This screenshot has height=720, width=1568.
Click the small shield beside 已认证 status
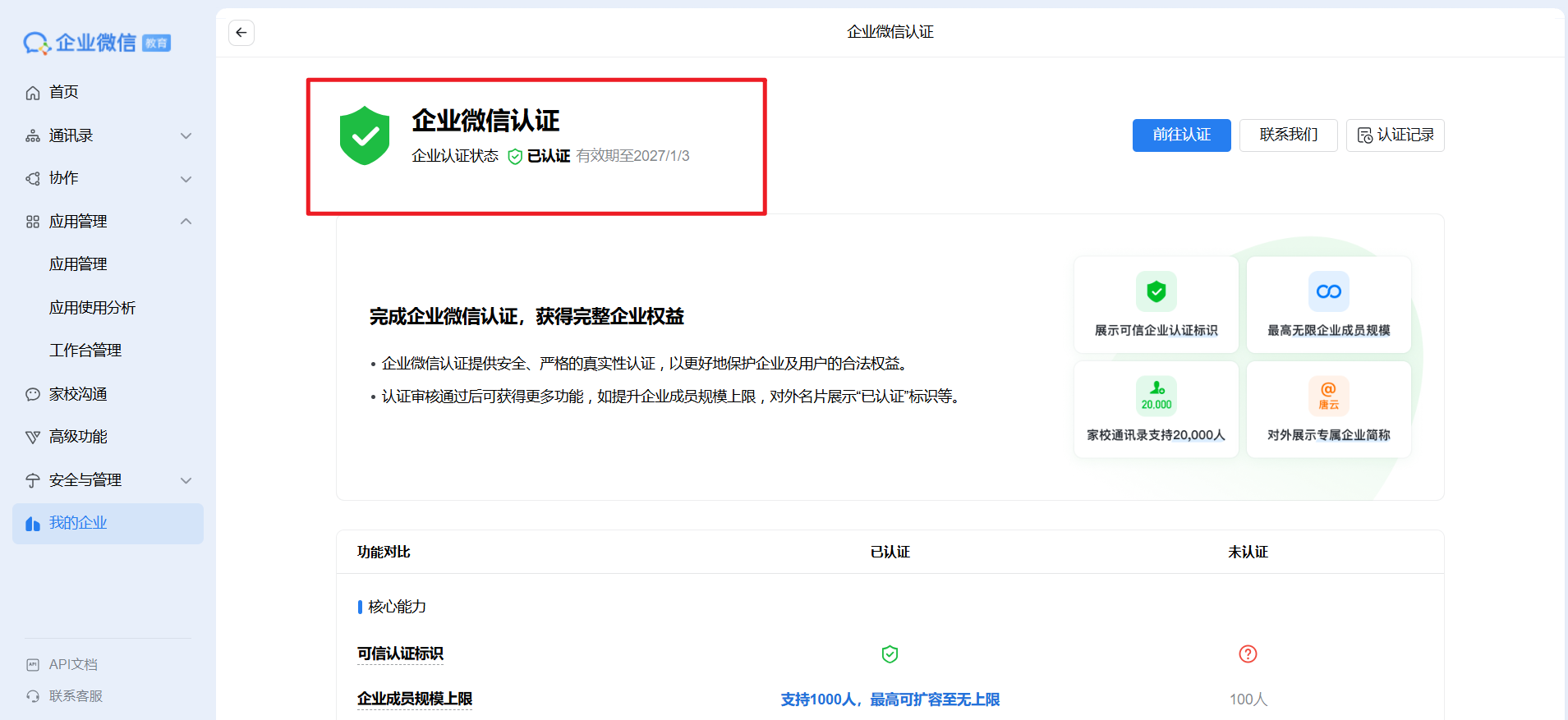[515, 156]
